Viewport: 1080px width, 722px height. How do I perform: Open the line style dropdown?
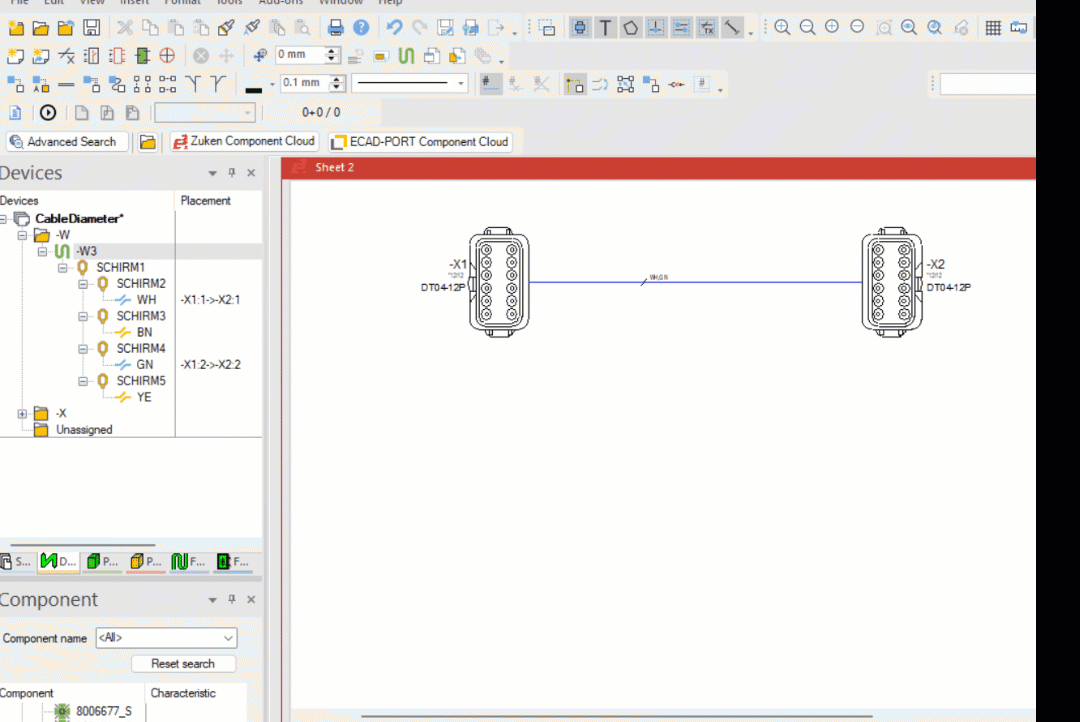coord(461,84)
